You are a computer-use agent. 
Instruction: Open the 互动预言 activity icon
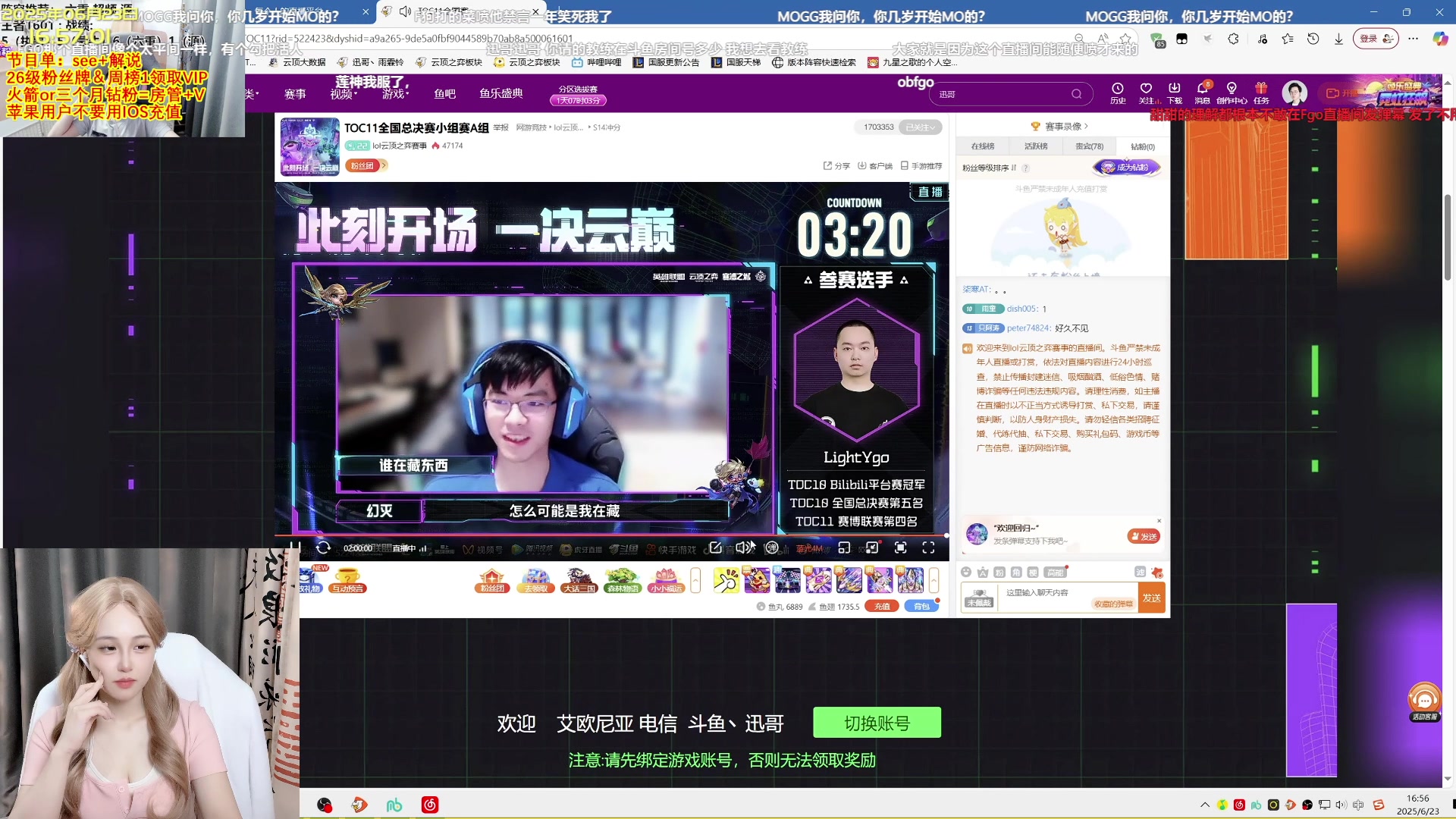pos(347,580)
